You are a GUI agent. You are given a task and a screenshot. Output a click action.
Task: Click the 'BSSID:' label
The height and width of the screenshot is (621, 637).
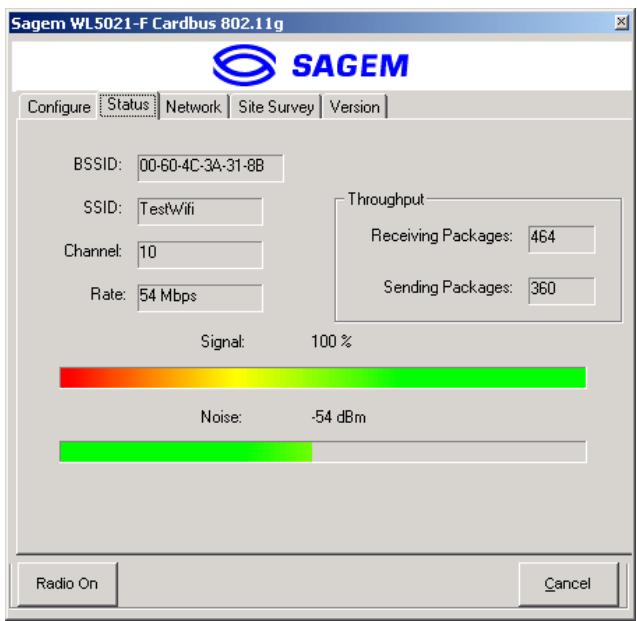tap(98, 164)
